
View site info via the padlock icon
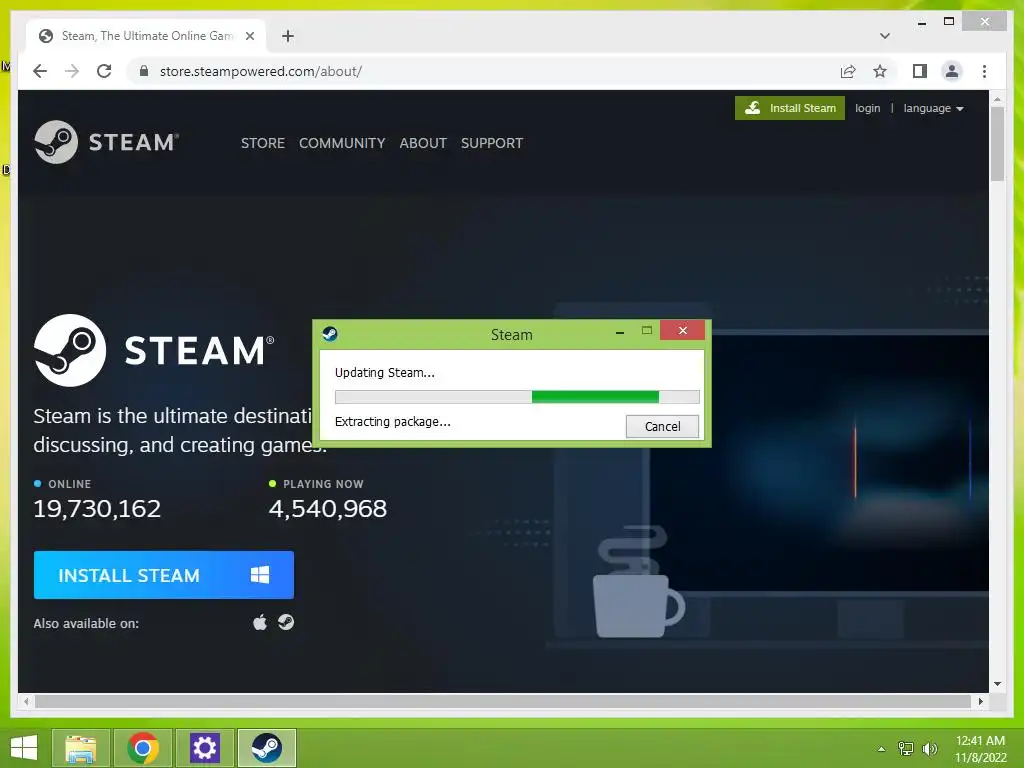point(144,71)
